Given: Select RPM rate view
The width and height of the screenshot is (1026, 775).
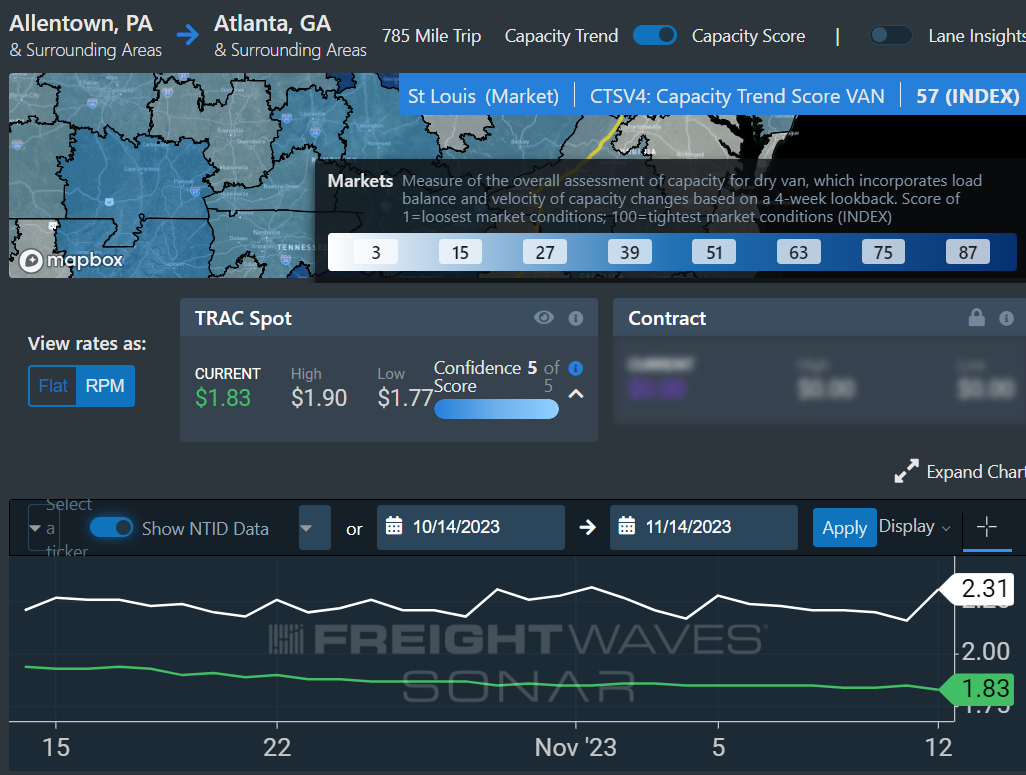Looking at the screenshot, I should (x=105, y=386).
